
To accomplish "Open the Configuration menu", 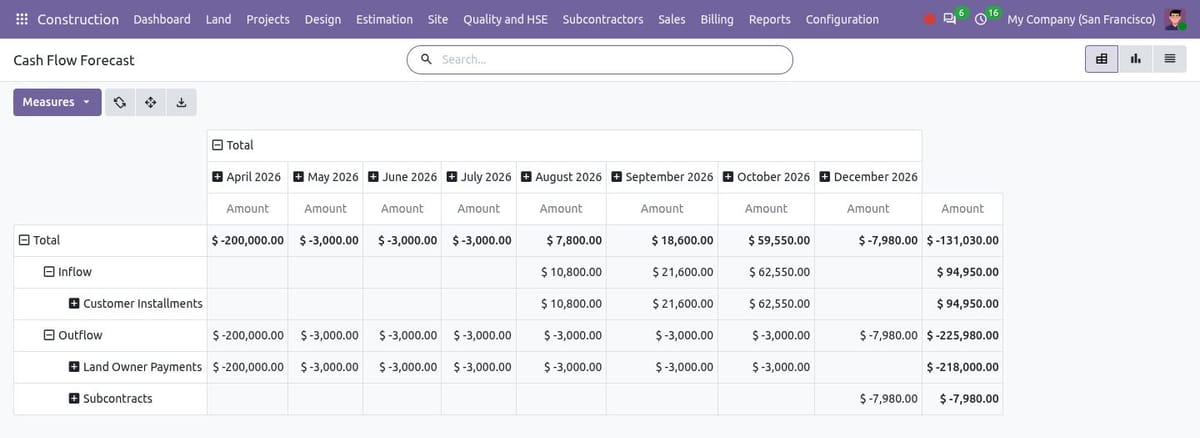I will click(x=842, y=19).
